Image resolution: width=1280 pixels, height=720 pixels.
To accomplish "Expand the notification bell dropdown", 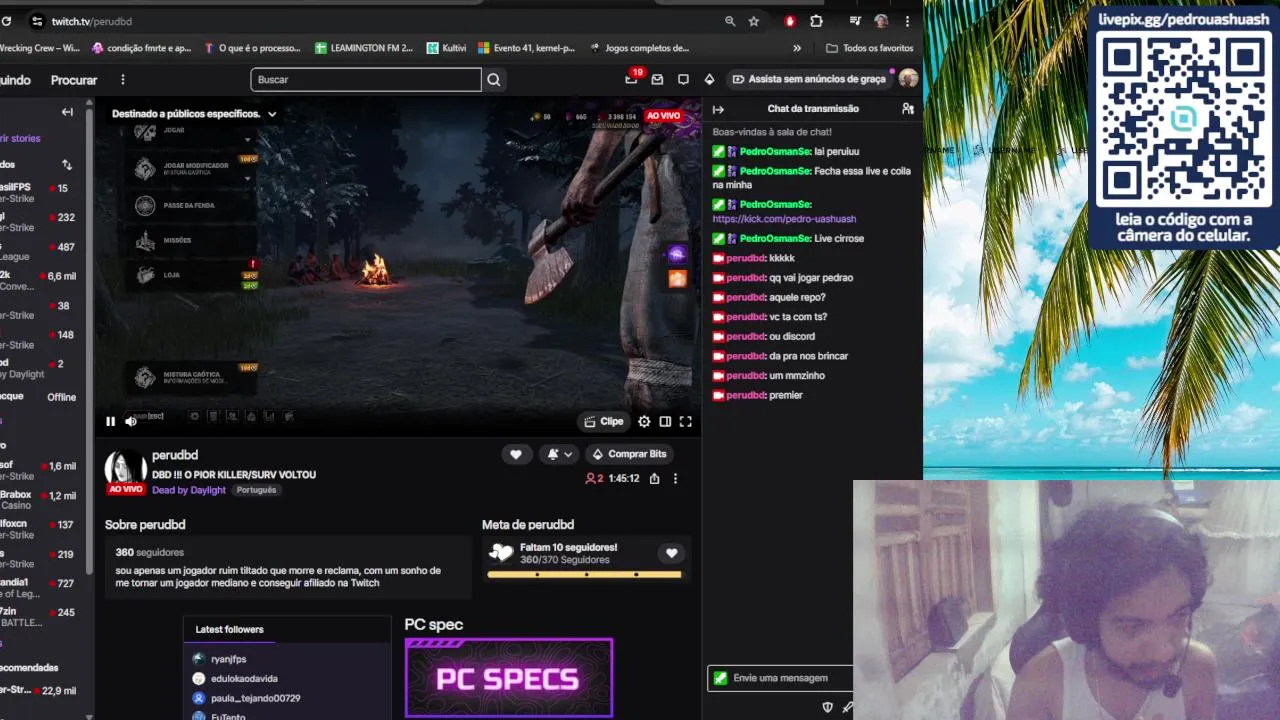I will pos(559,454).
